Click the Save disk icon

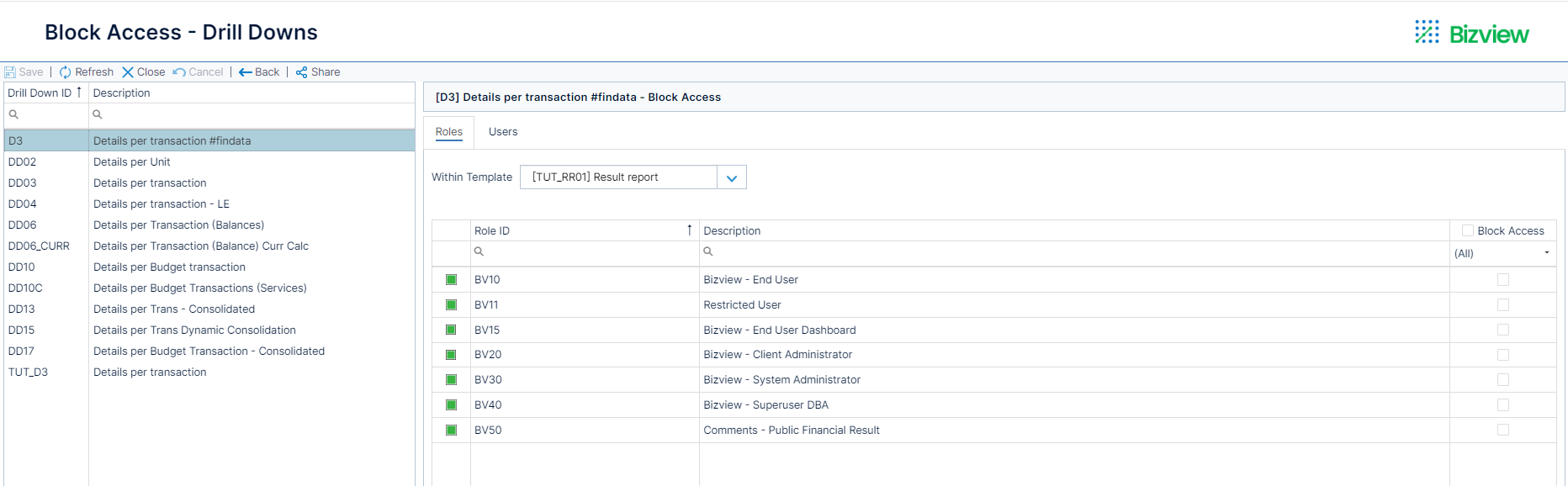pos(10,72)
